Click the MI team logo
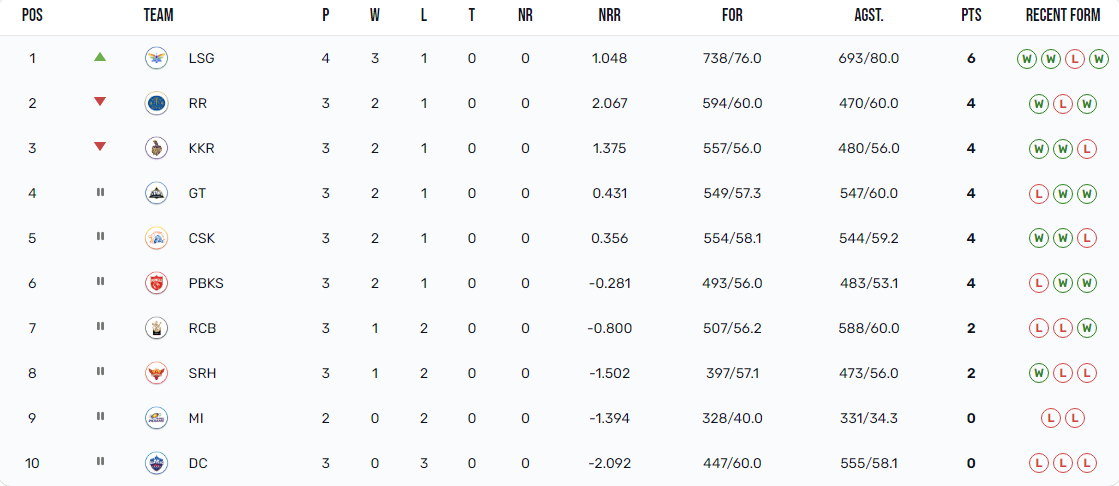Image resolution: width=1119 pixels, height=486 pixels. click(x=156, y=418)
